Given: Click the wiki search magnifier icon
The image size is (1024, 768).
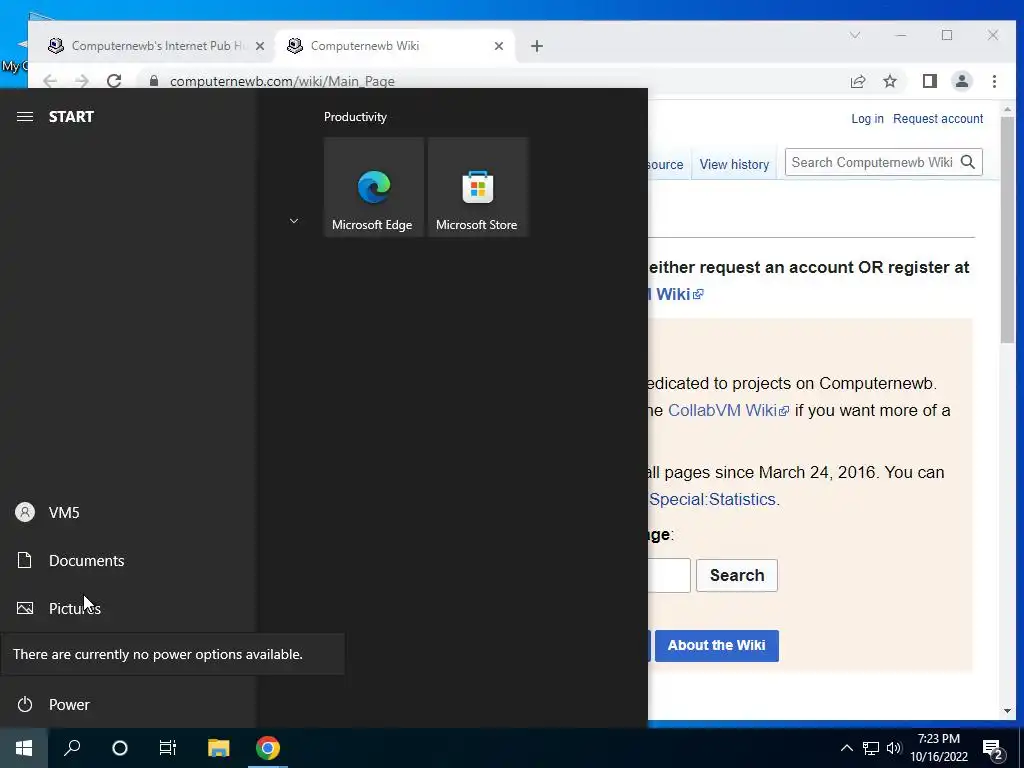Looking at the screenshot, I should click(x=968, y=163).
